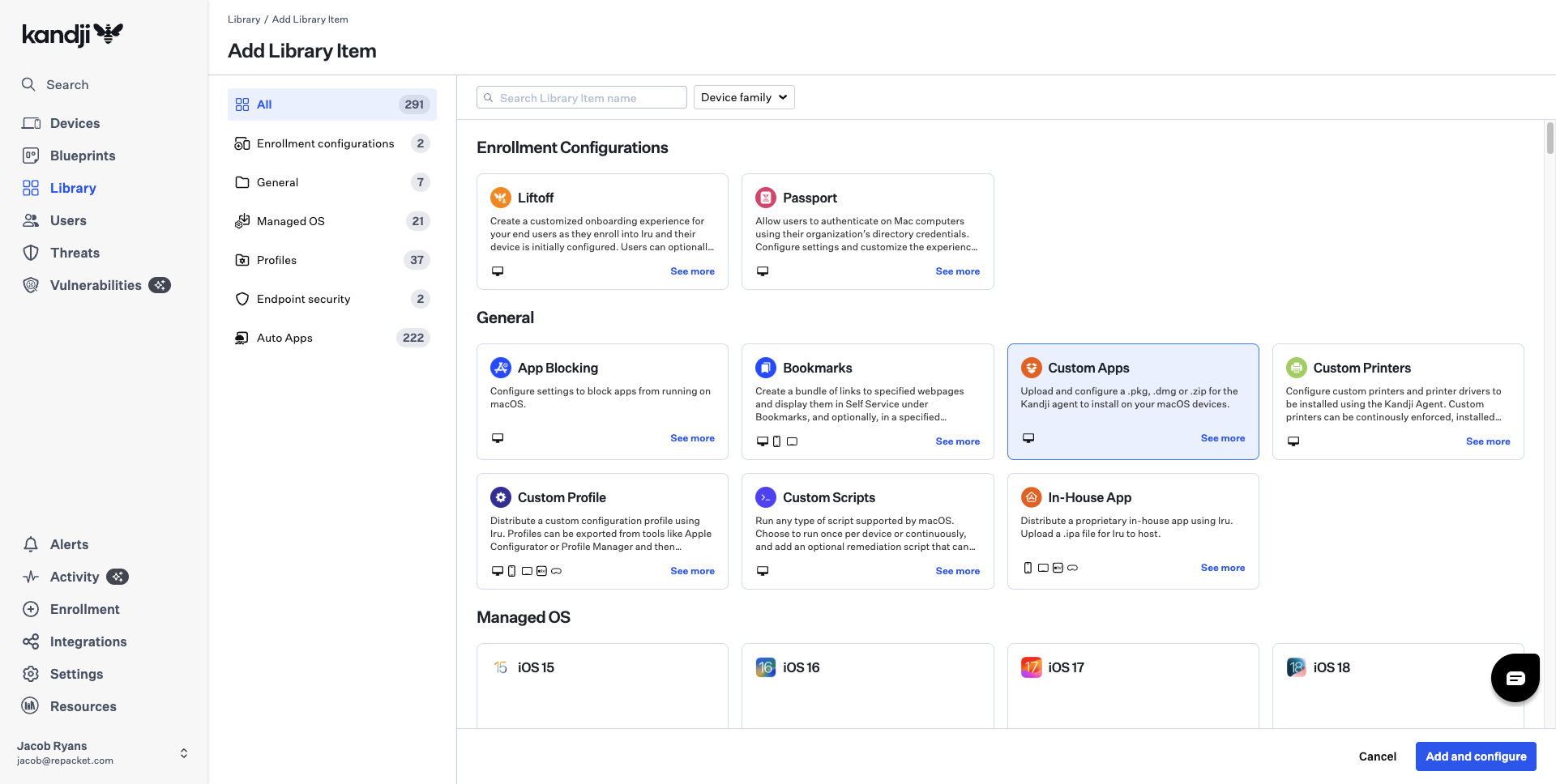Click See more on Bookmarks card

pos(957,441)
